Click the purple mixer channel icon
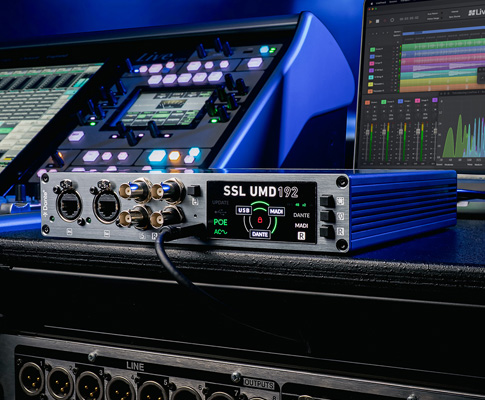Screen dimensions: 485x400 435,100
